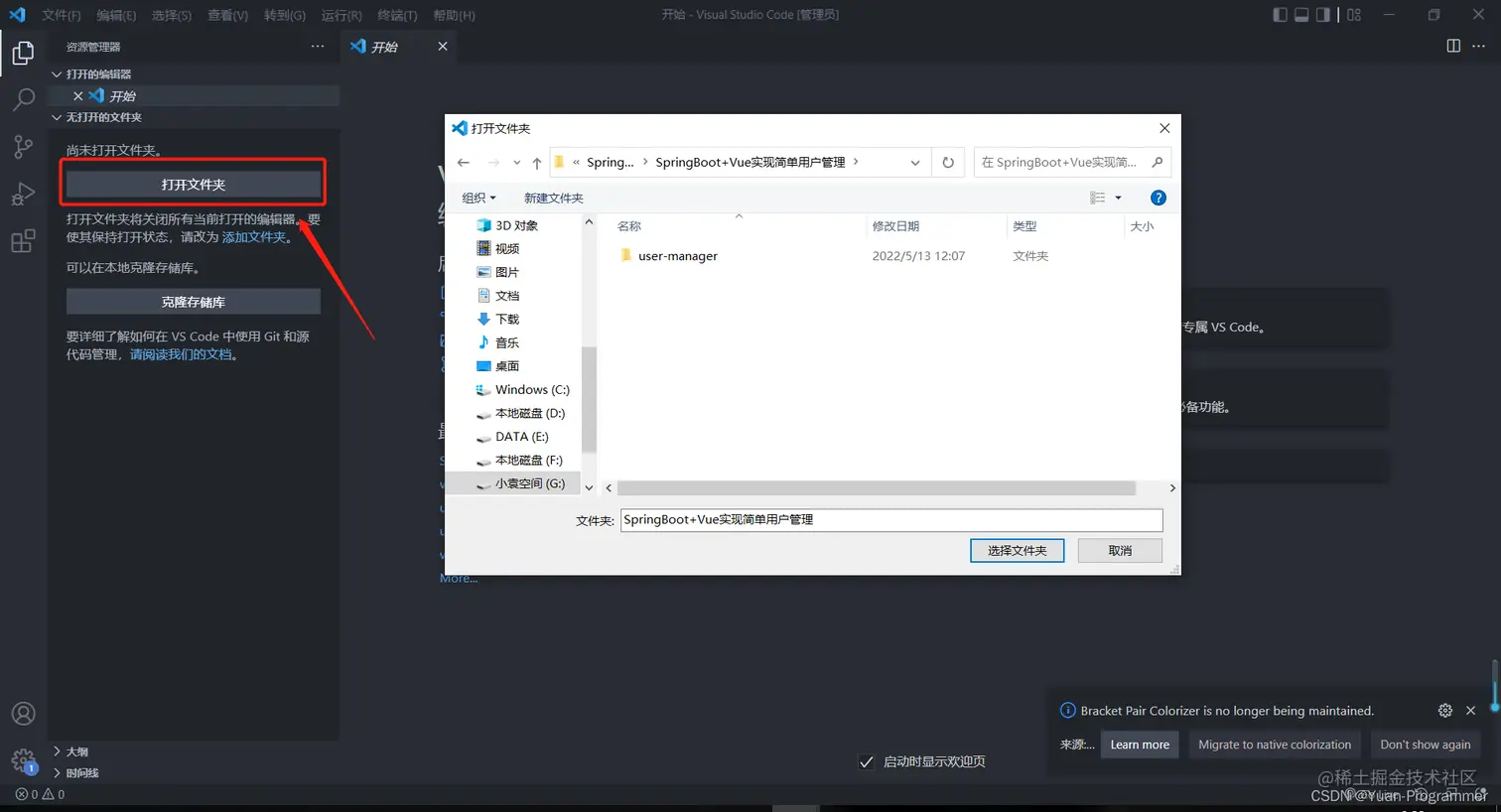This screenshot has width=1501, height=812.
Task: Click the split editor icon
Action: (x=1453, y=46)
